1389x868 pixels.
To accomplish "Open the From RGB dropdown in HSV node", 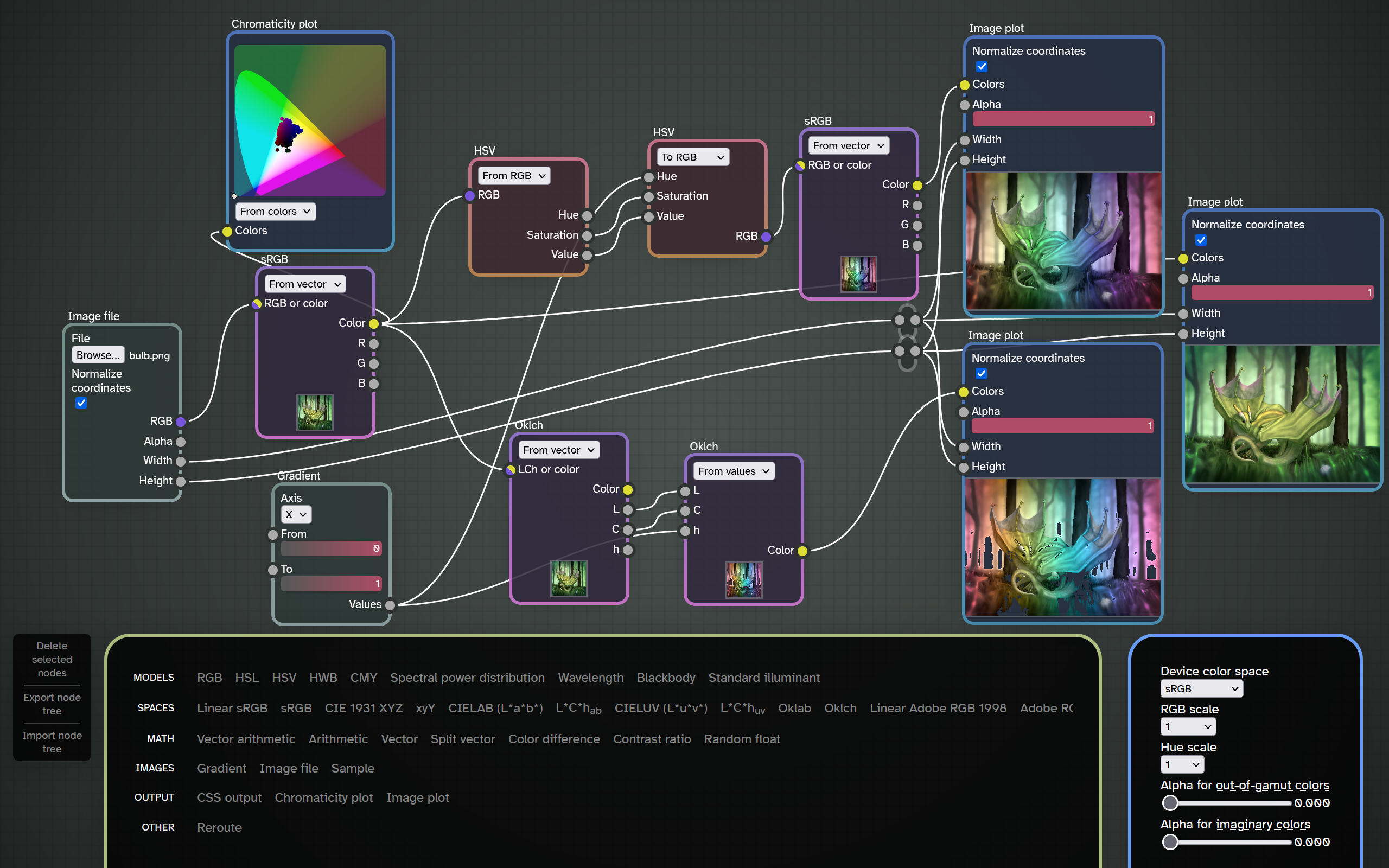I will (514, 176).
